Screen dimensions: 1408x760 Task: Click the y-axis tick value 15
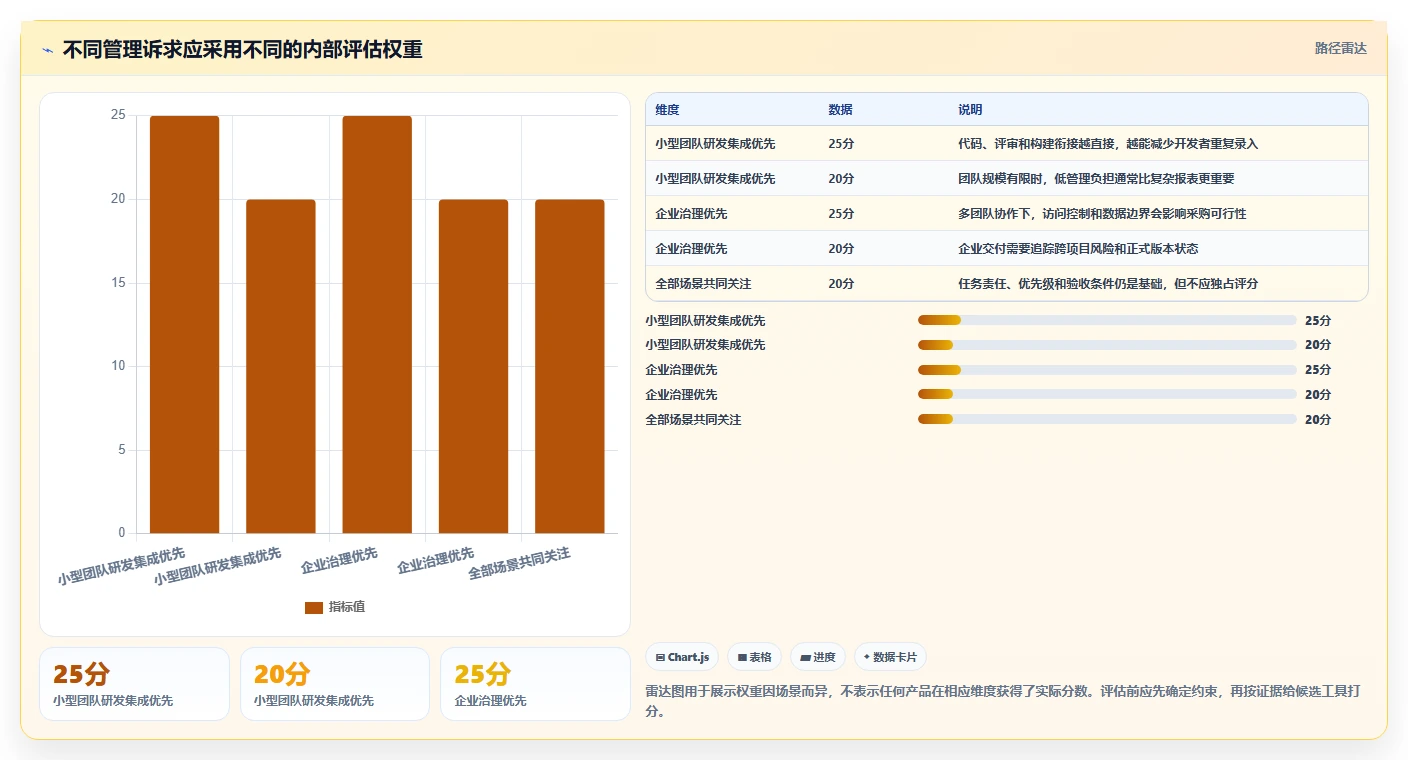point(118,283)
